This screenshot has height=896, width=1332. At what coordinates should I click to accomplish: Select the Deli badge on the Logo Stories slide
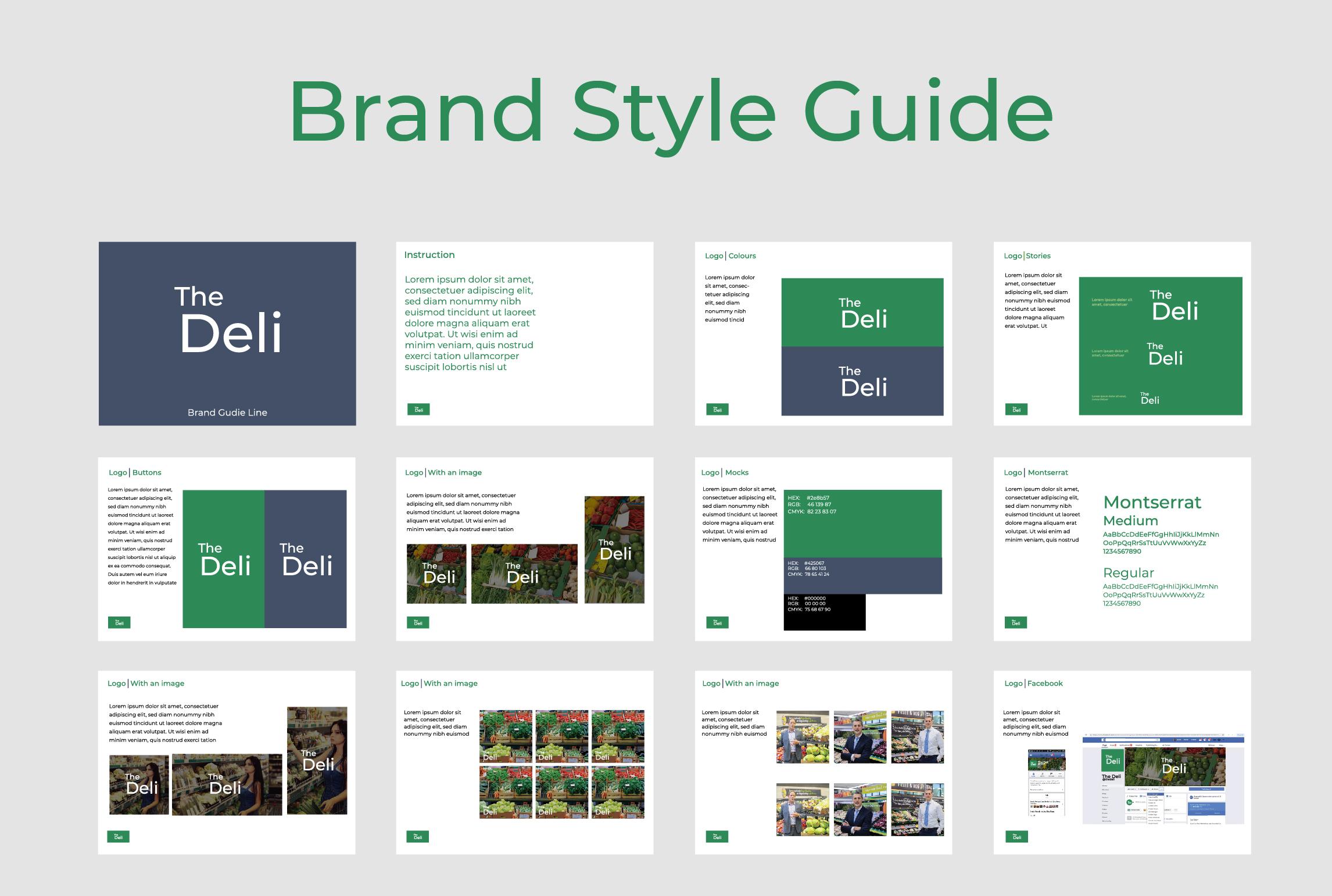[1017, 409]
